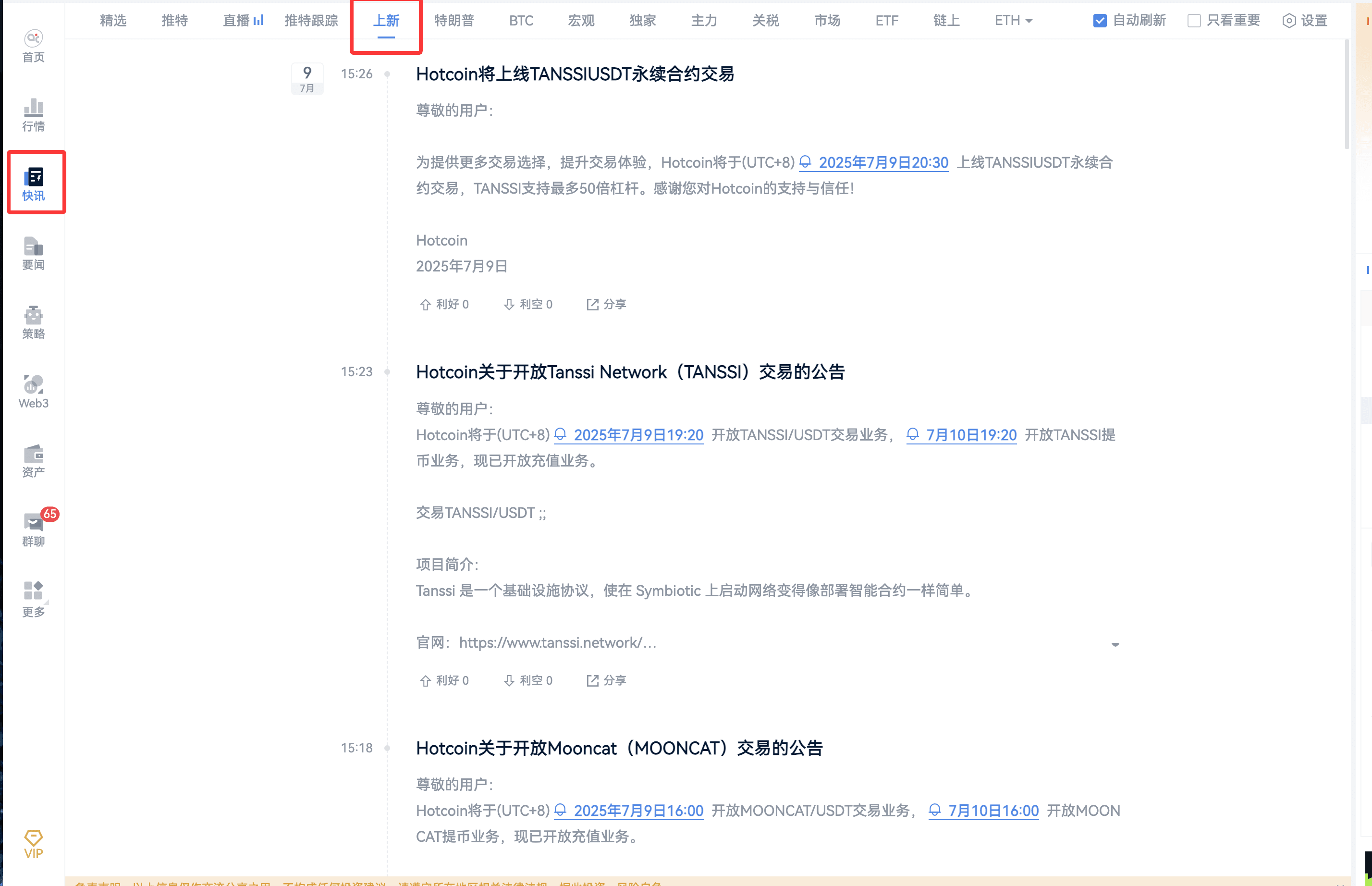This screenshot has height=886, width=1372.
Task: Open the 群聊 group chat icon
Action: [33, 530]
